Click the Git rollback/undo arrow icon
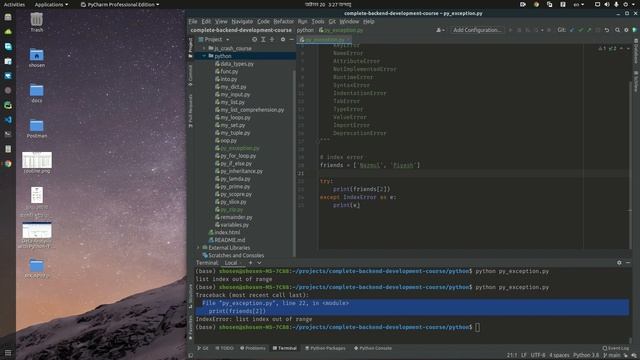This screenshot has height=360, width=640. pyautogui.click(x=607, y=30)
